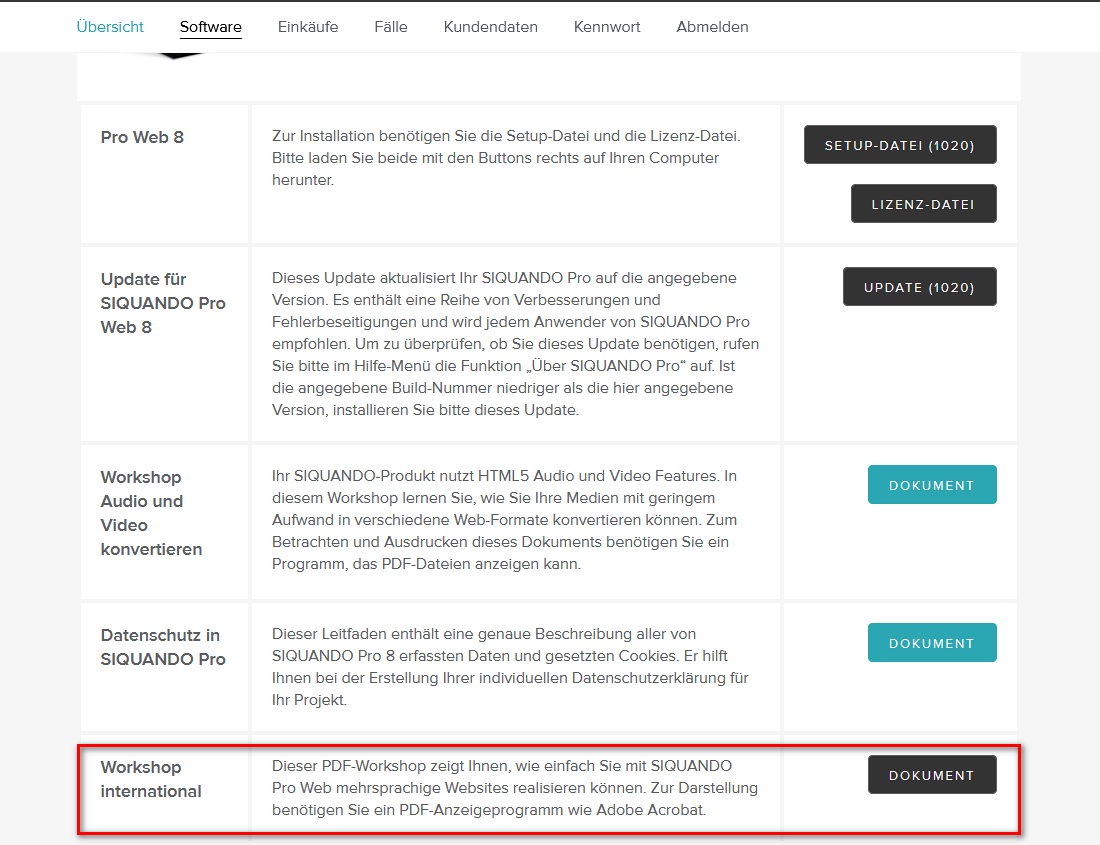Download the UPDATE (1020) package
This screenshot has width=1100, height=845.
(x=920, y=287)
